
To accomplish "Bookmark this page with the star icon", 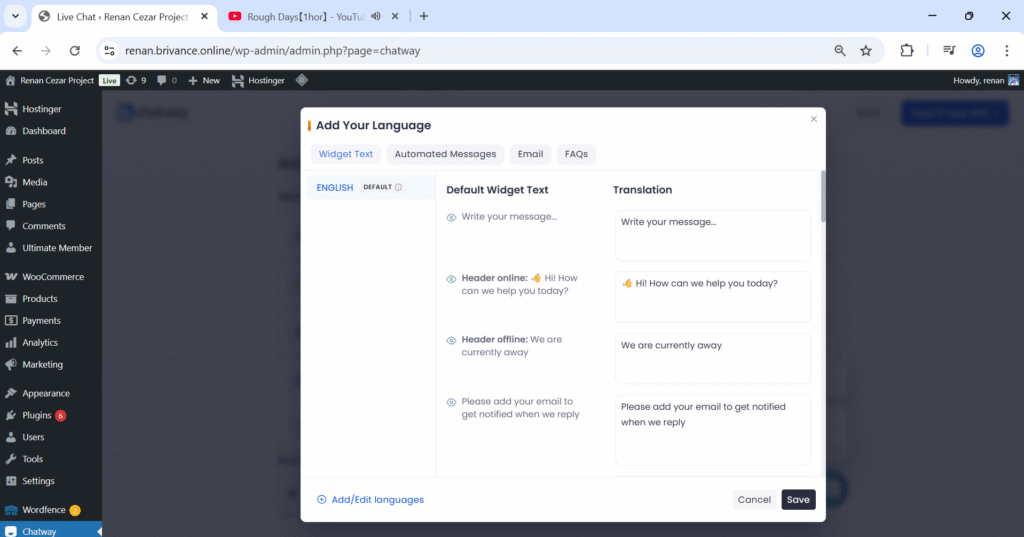I will [x=866, y=51].
